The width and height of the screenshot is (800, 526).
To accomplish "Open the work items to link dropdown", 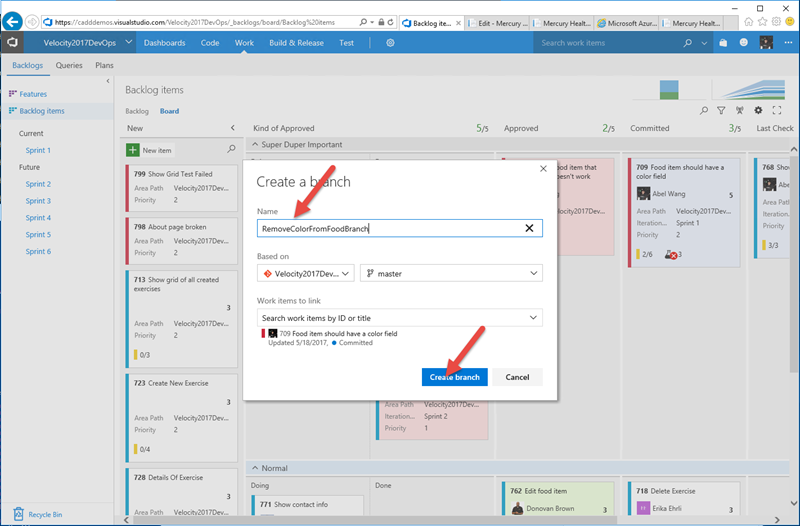I will point(533,318).
